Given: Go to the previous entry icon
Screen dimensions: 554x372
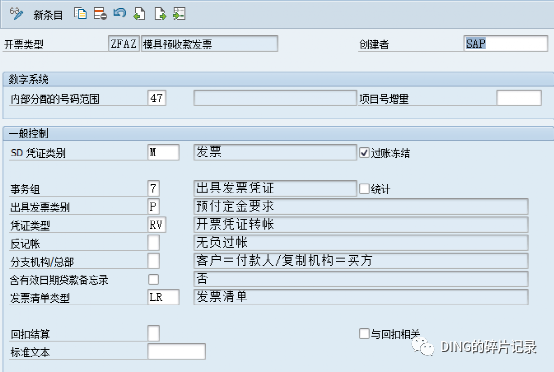Looking at the screenshot, I should coord(139,14).
